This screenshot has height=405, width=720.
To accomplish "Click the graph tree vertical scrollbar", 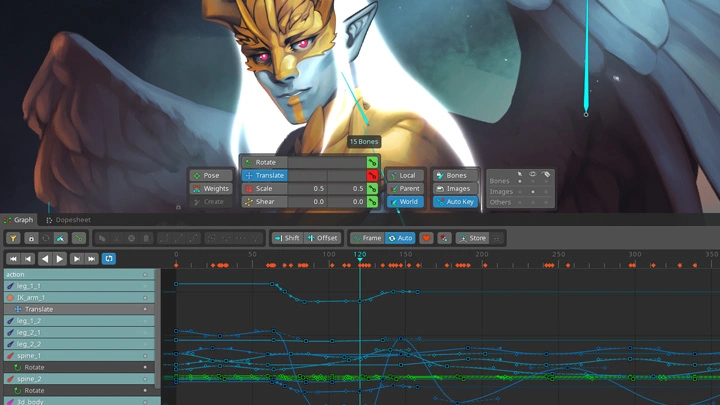I will [x=158, y=328].
